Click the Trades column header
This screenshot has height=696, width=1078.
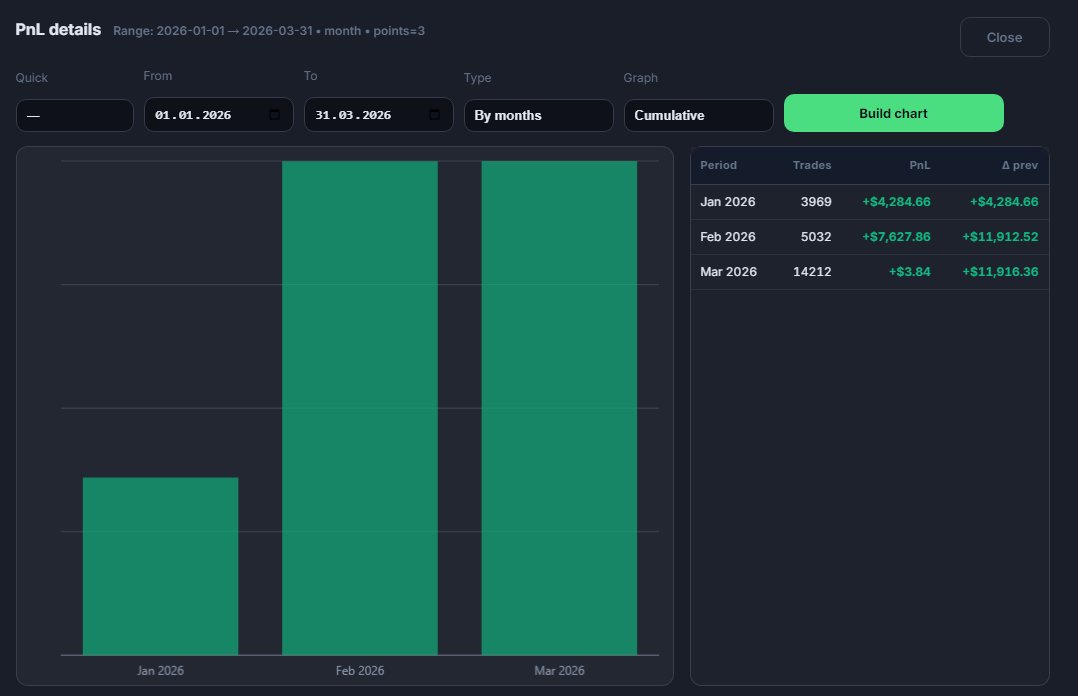[x=812, y=165]
